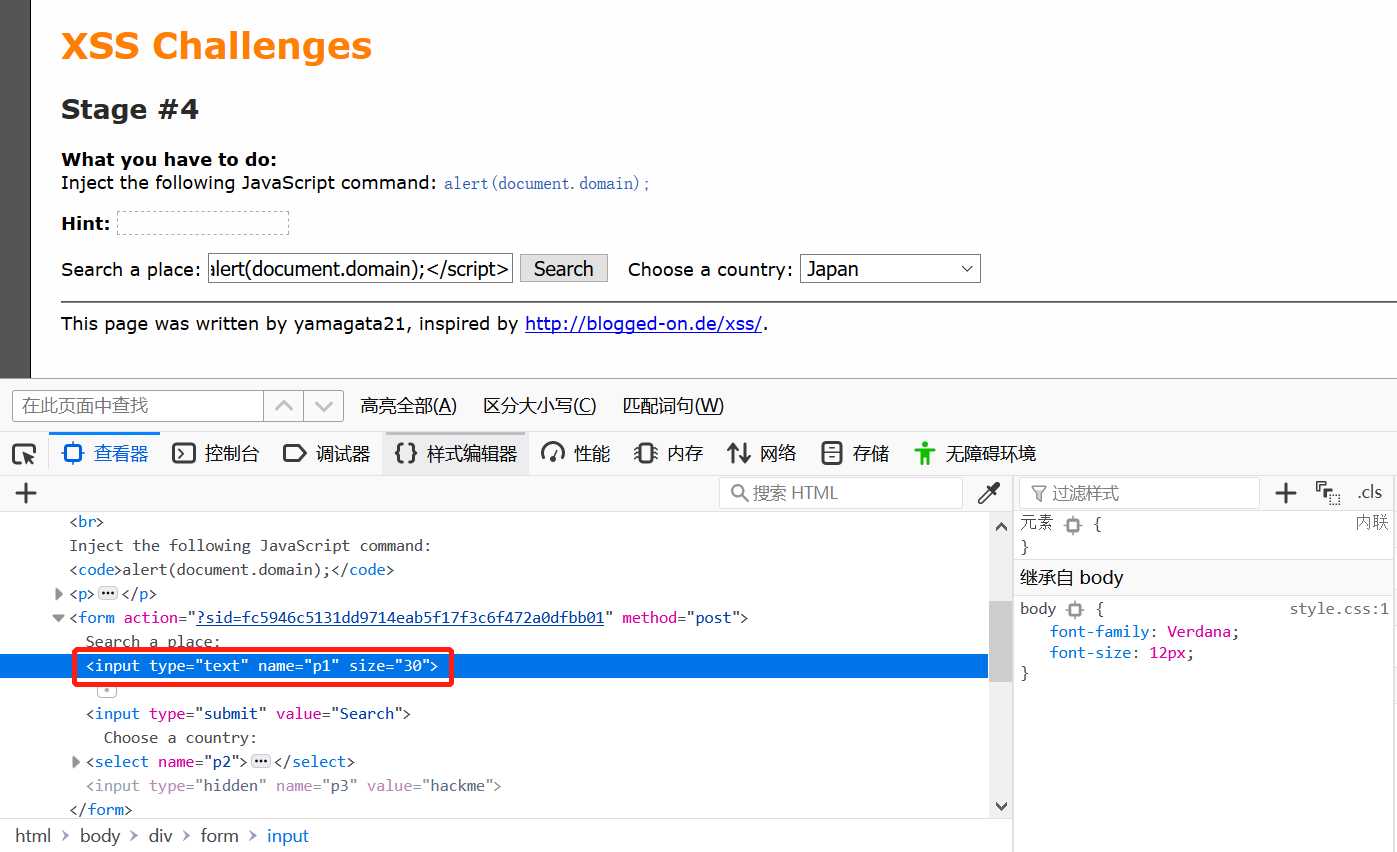1397x852 pixels.
Task: Select the <code> alert node
Action: point(231,570)
